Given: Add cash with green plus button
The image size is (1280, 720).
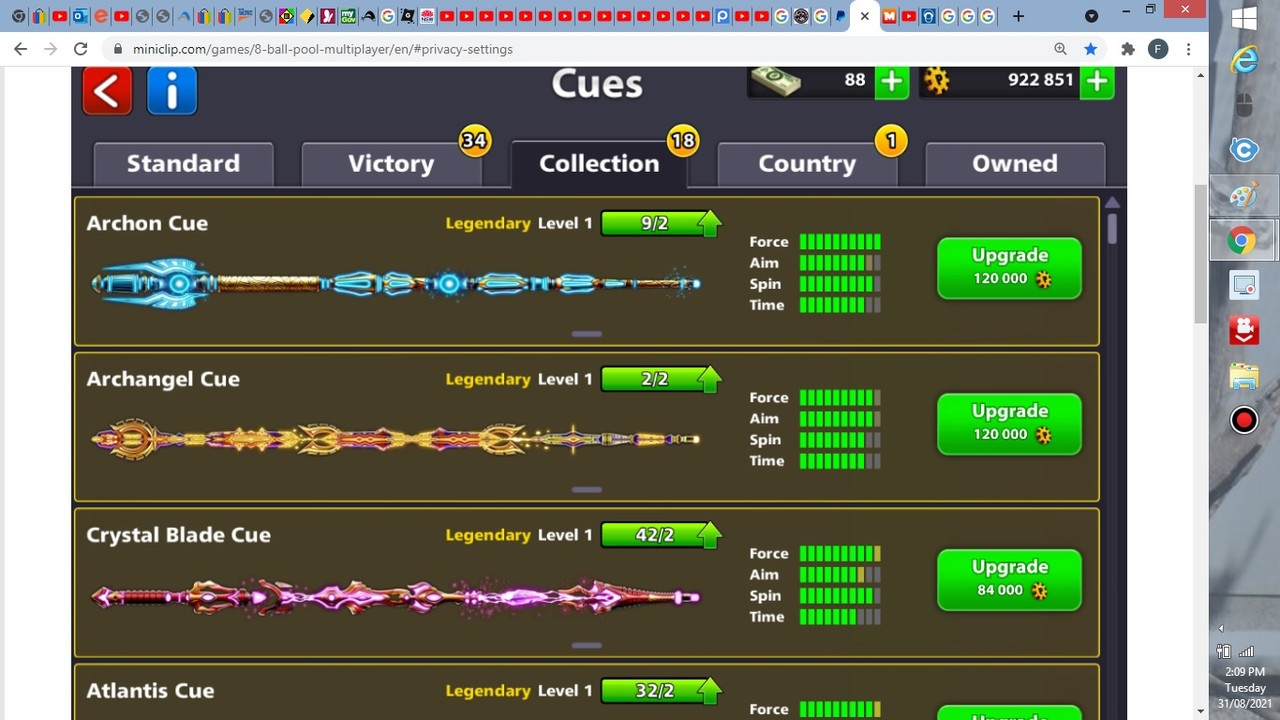Looking at the screenshot, I should click(892, 81).
